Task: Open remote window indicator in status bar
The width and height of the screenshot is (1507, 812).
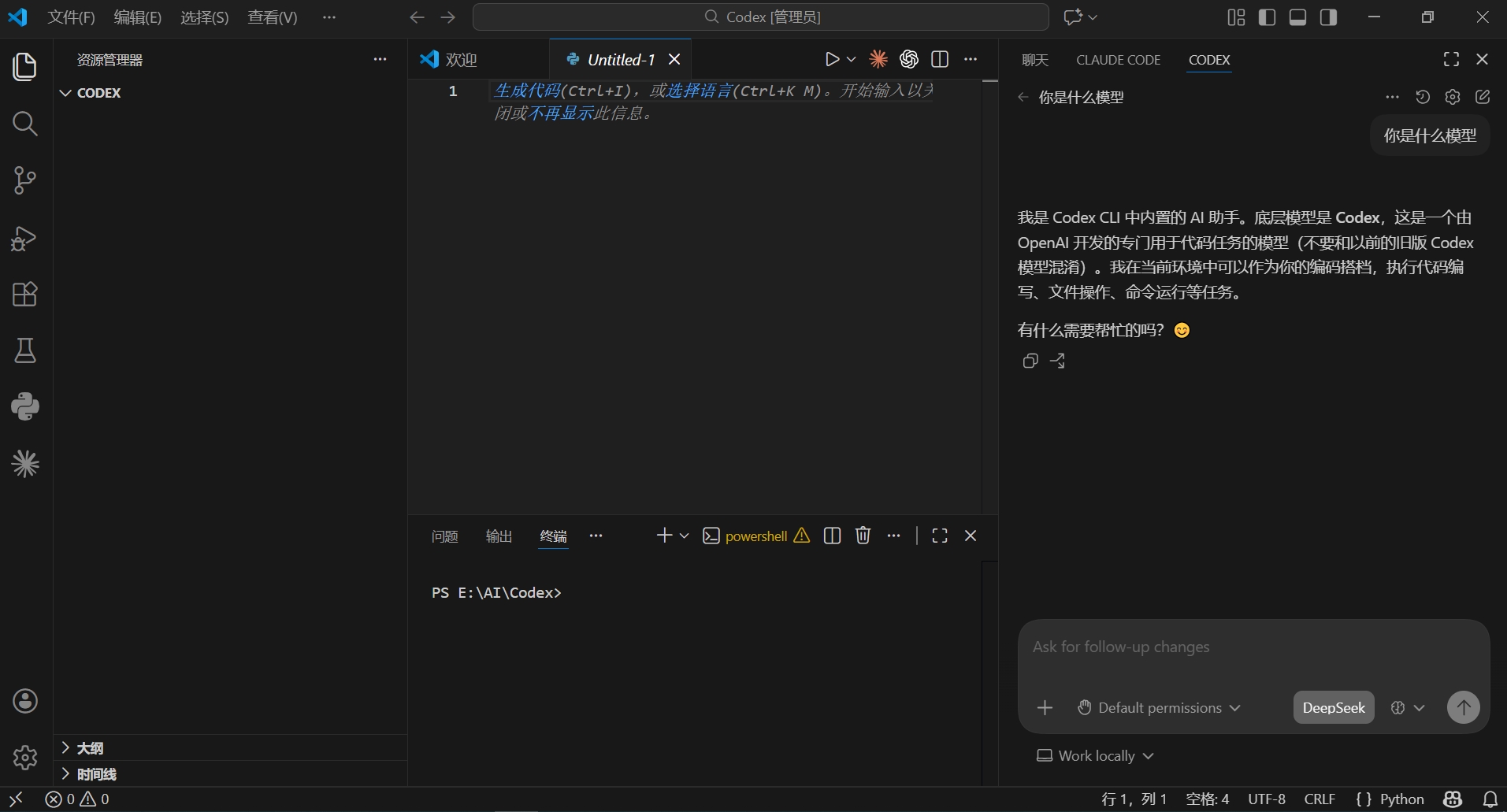Action: click(17, 799)
